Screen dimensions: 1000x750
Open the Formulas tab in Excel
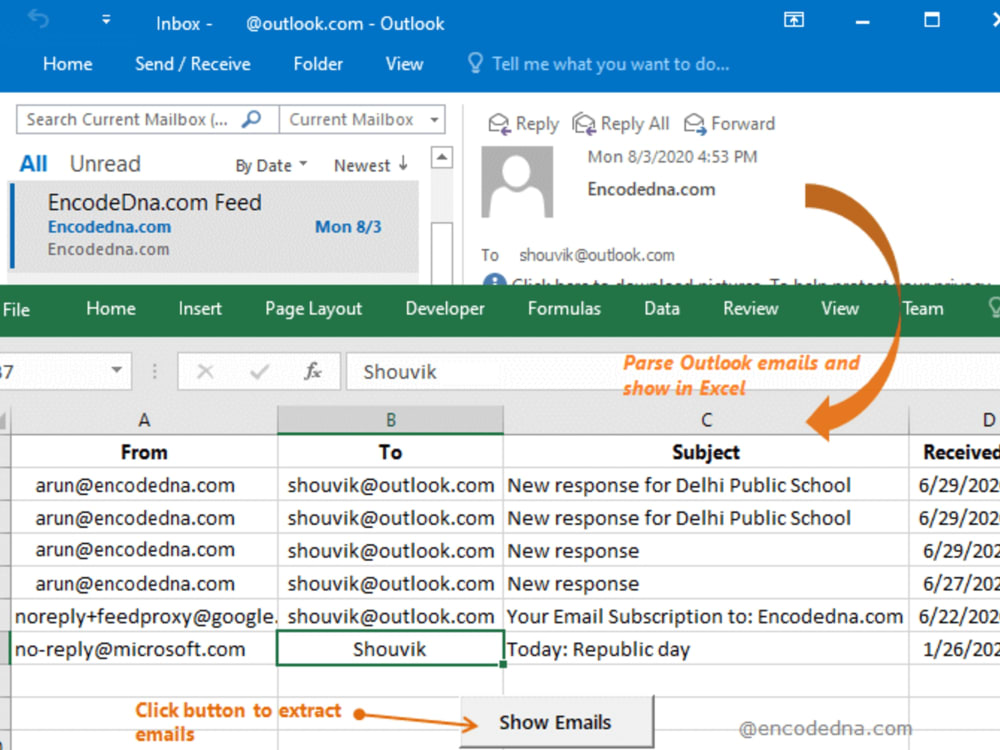[564, 309]
